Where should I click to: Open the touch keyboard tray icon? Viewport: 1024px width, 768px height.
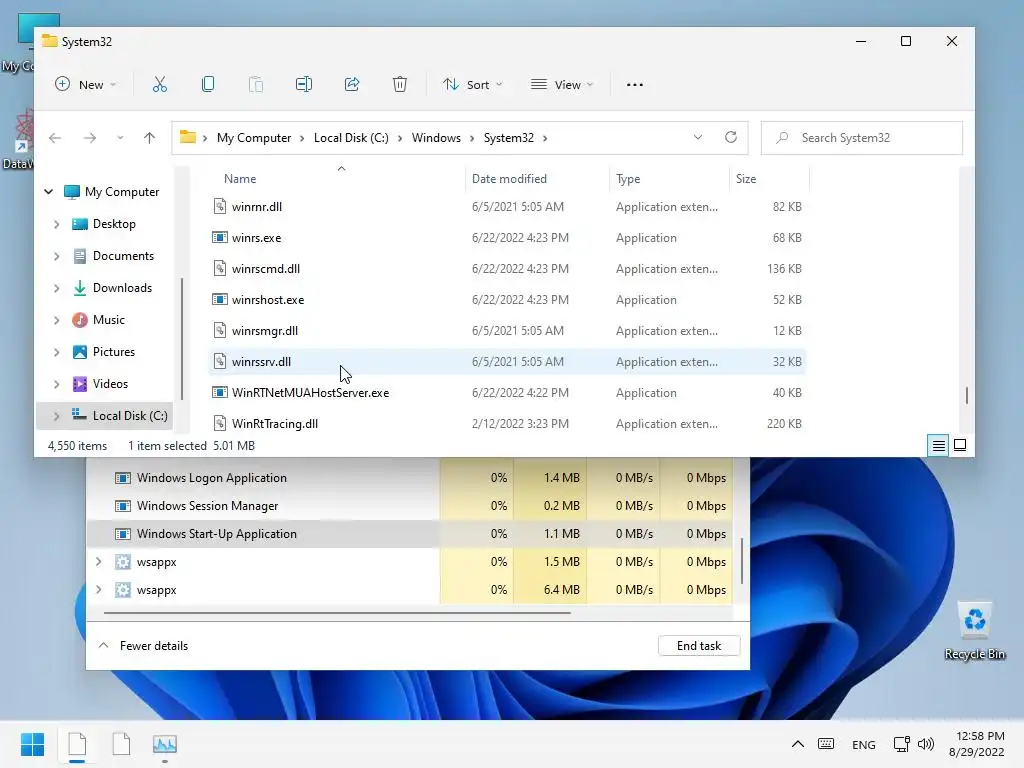click(x=825, y=744)
